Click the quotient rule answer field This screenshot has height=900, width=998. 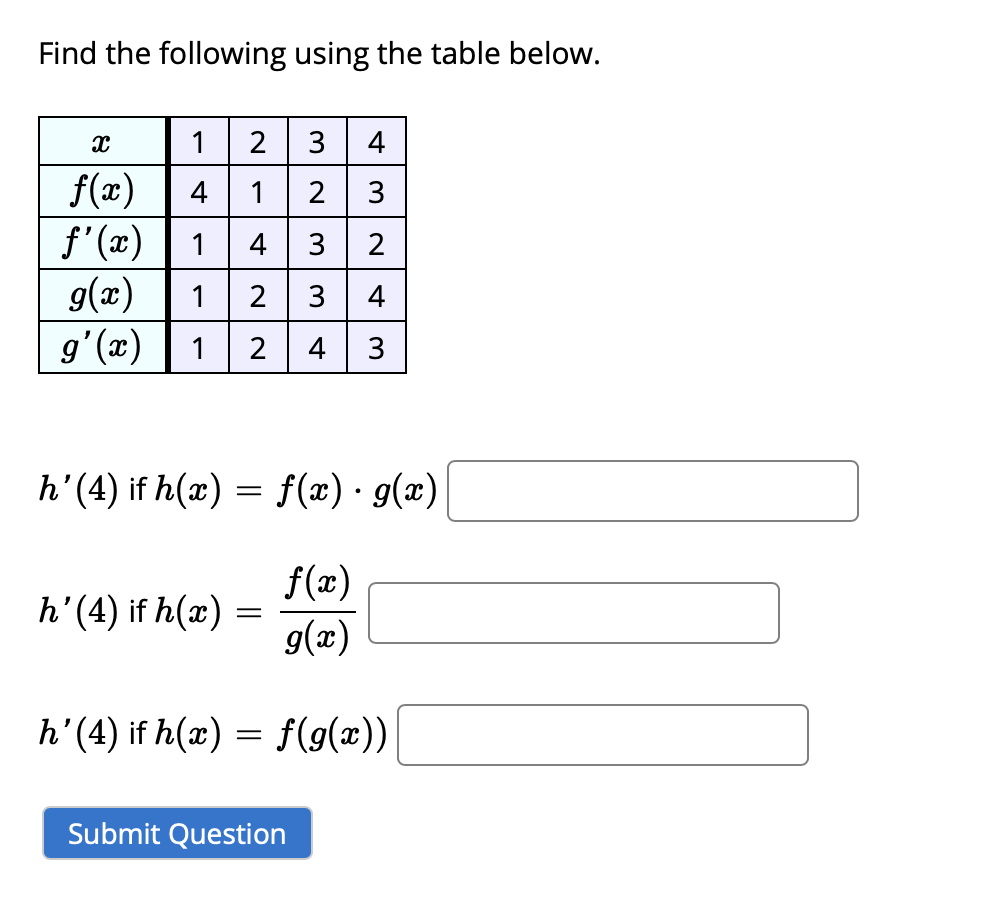(x=572, y=613)
